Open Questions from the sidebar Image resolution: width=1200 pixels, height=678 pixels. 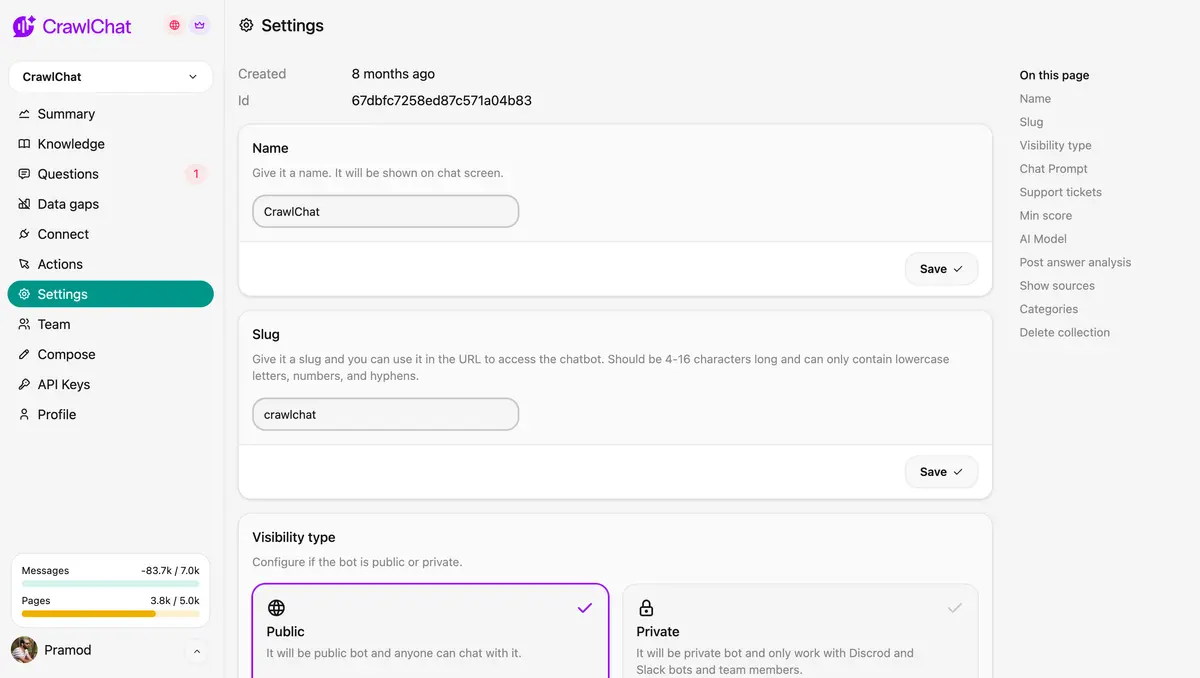pos(67,173)
